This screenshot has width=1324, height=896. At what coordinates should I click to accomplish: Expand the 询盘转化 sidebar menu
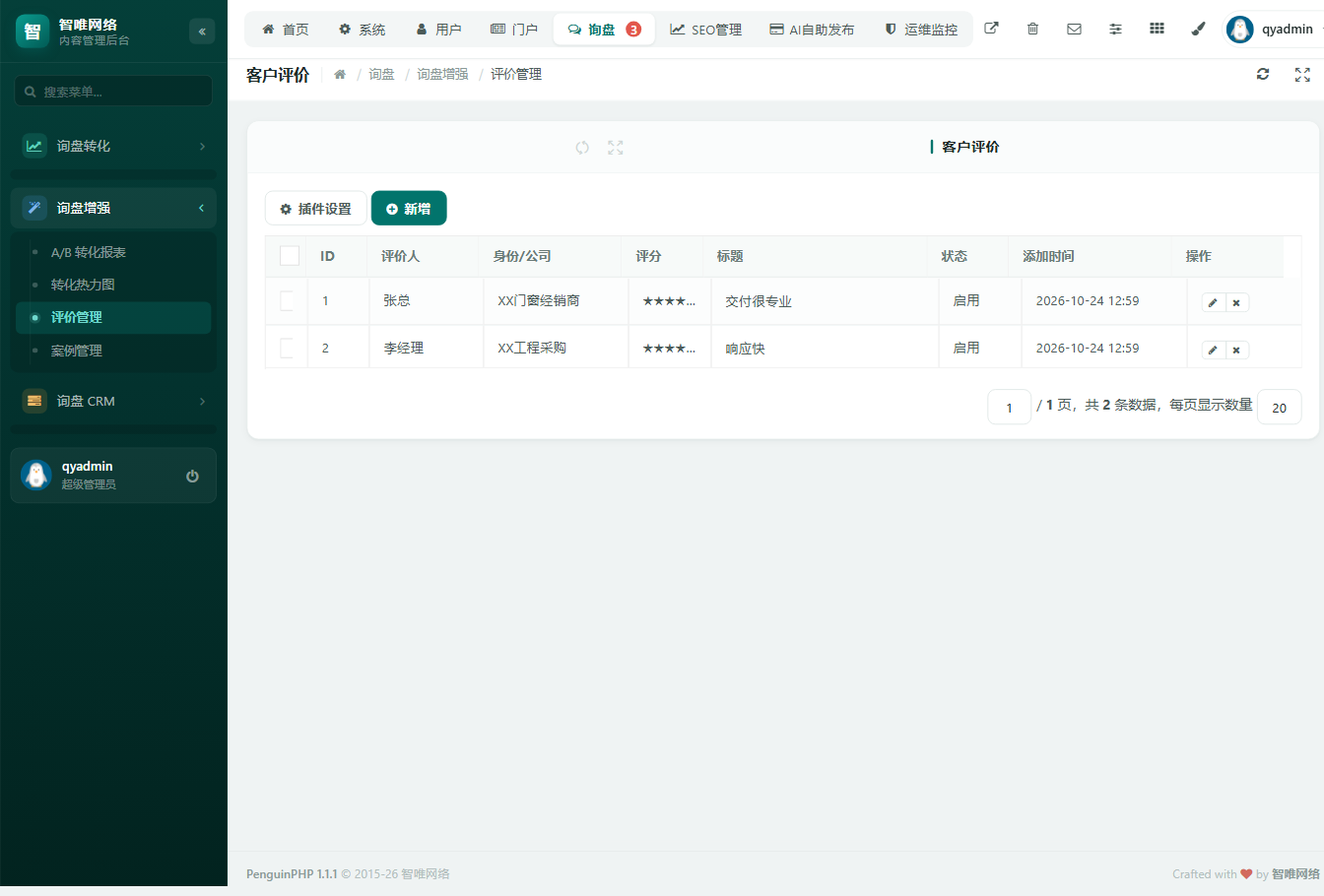(113, 146)
